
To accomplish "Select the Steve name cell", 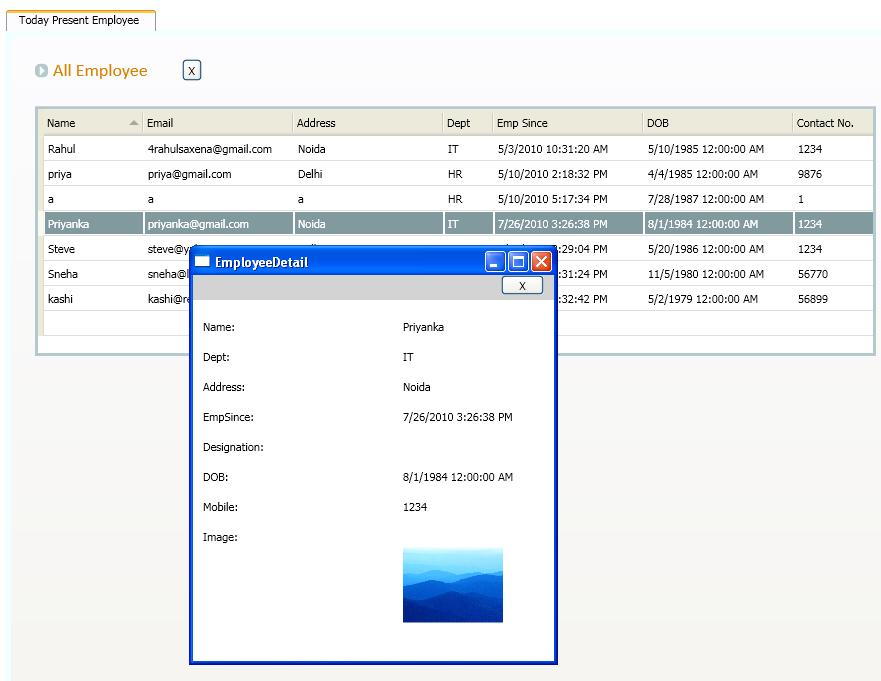I will 93,249.
